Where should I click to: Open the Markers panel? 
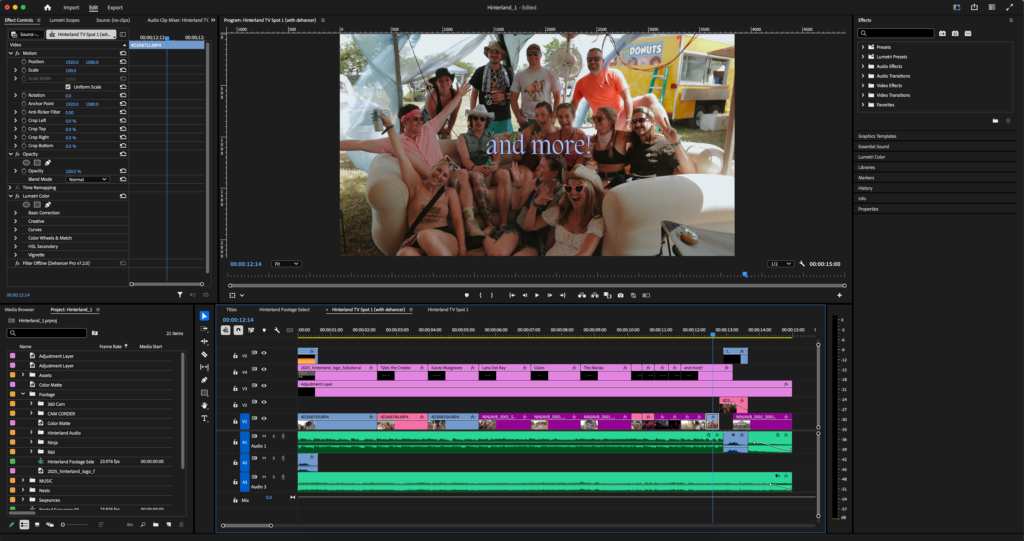point(866,178)
